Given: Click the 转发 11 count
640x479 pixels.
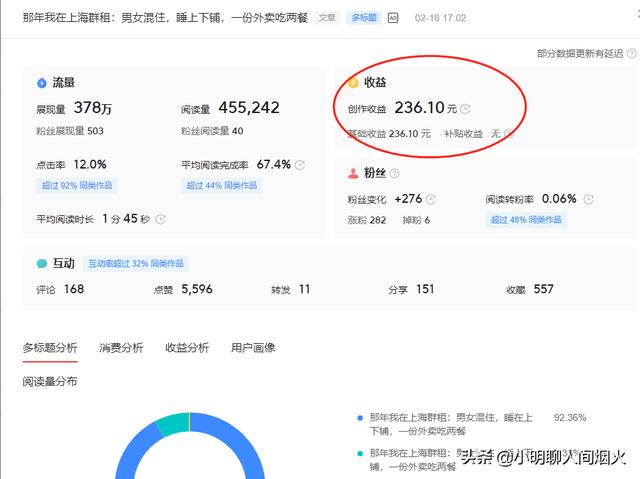Looking at the screenshot, I should (x=304, y=289).
